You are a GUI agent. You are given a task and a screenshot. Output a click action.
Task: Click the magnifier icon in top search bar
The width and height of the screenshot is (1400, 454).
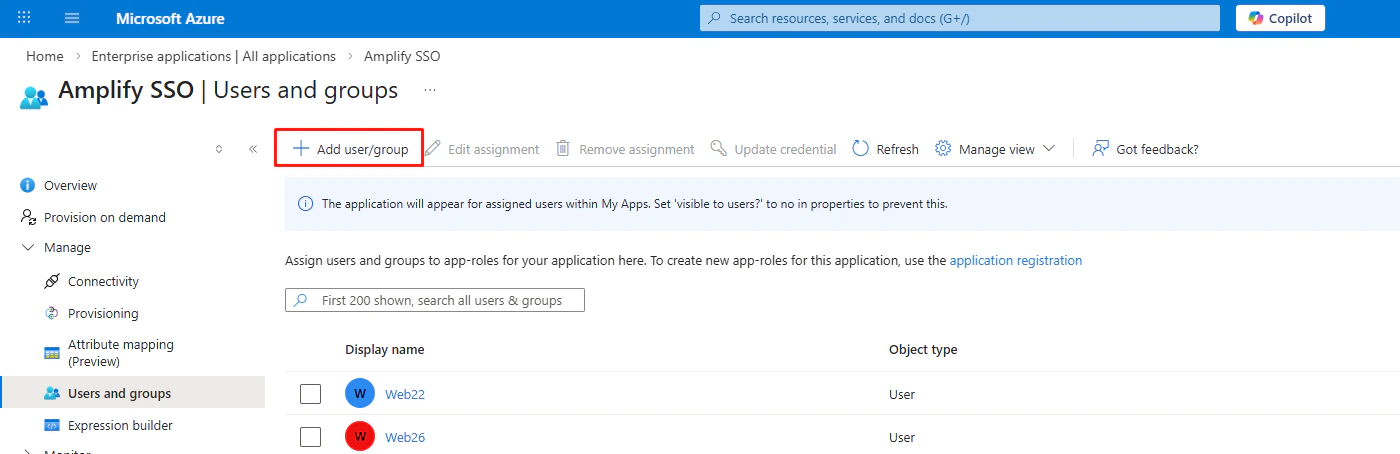coord(715,18)
